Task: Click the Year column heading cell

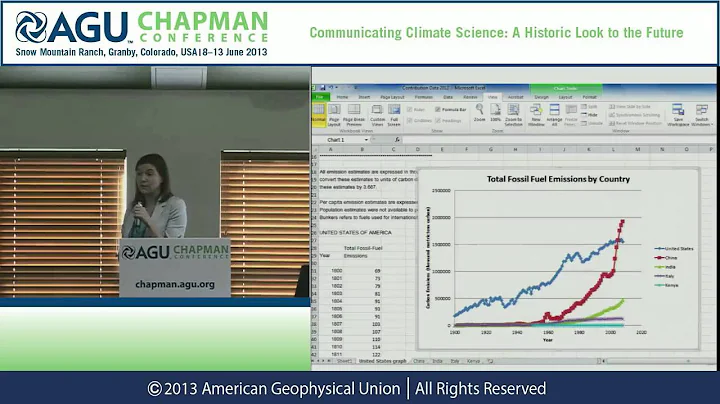Action: pos(325,255)
